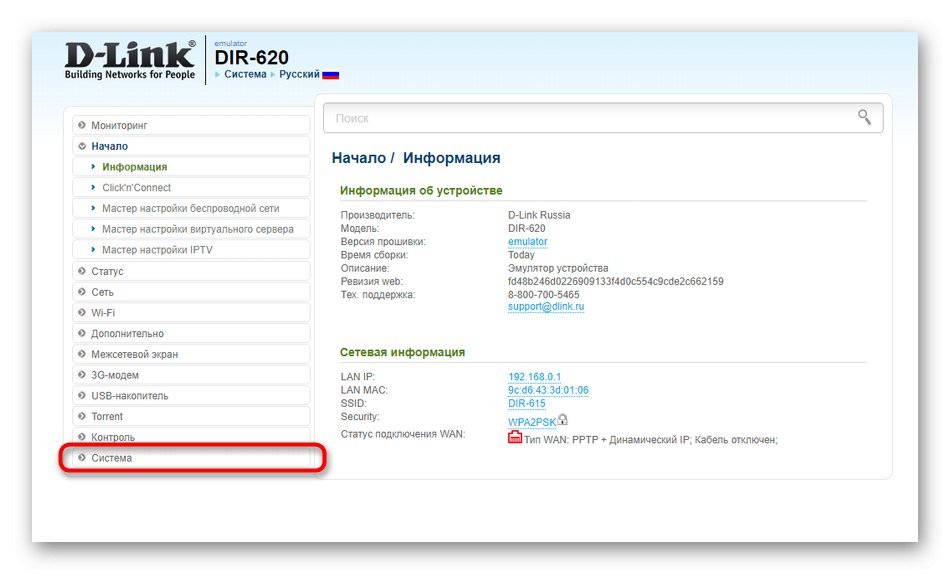Viewport: 950px width, 574px height.
Task: Click the LAN MAC address link
Action: point(548,390)
